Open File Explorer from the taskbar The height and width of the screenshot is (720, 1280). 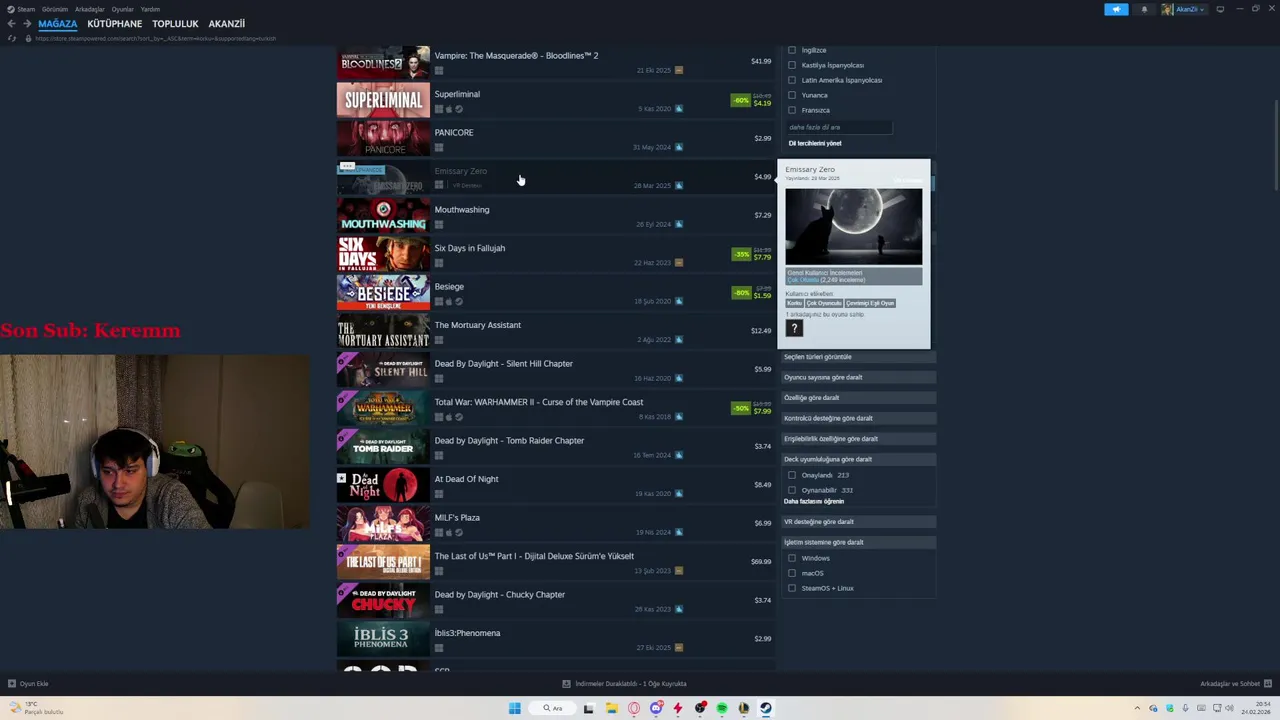[x=611, y=708]
